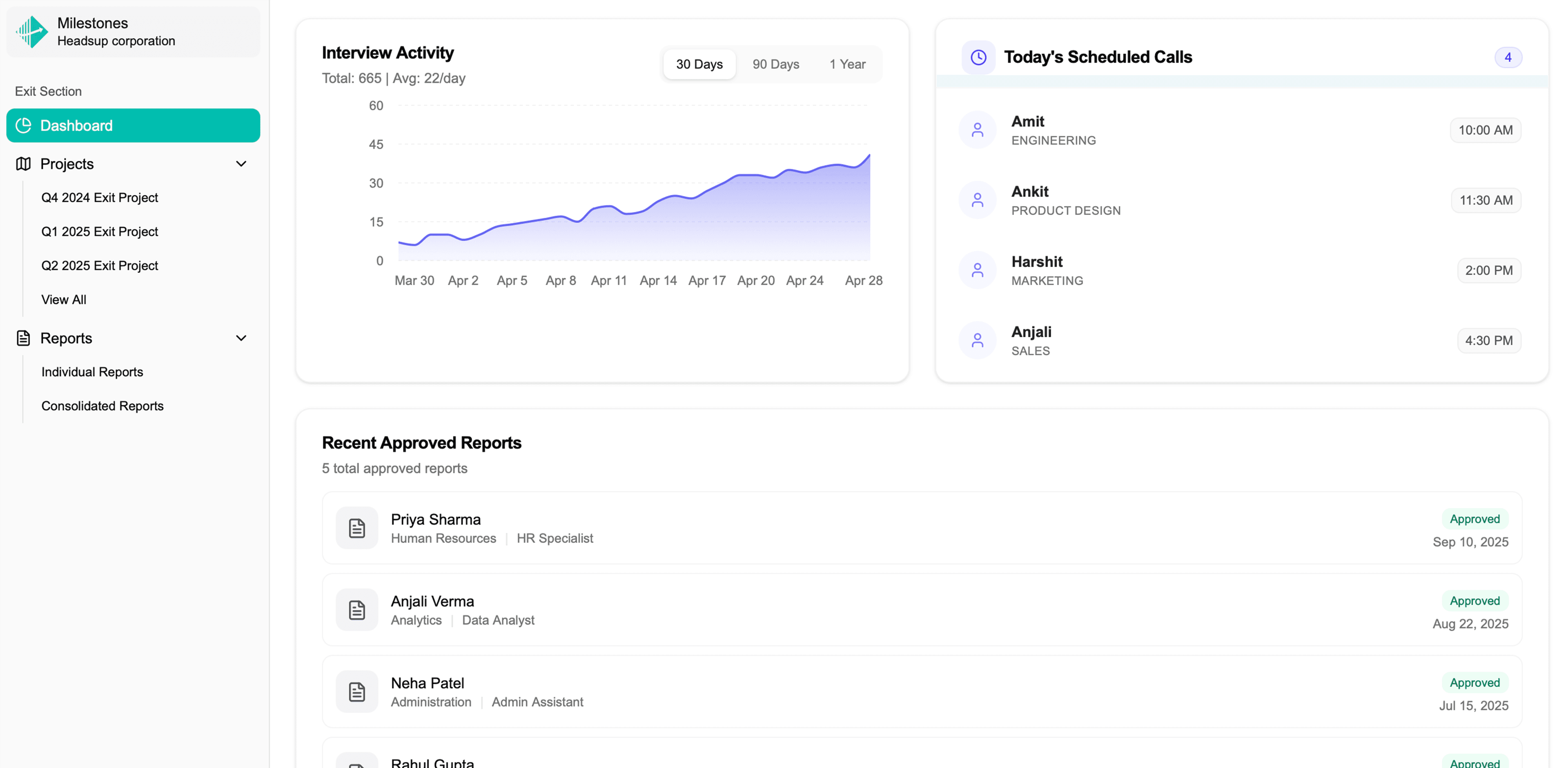
Task: Click the clock icon beside Today's Scheduled Calls
Action: coord(978,57)
